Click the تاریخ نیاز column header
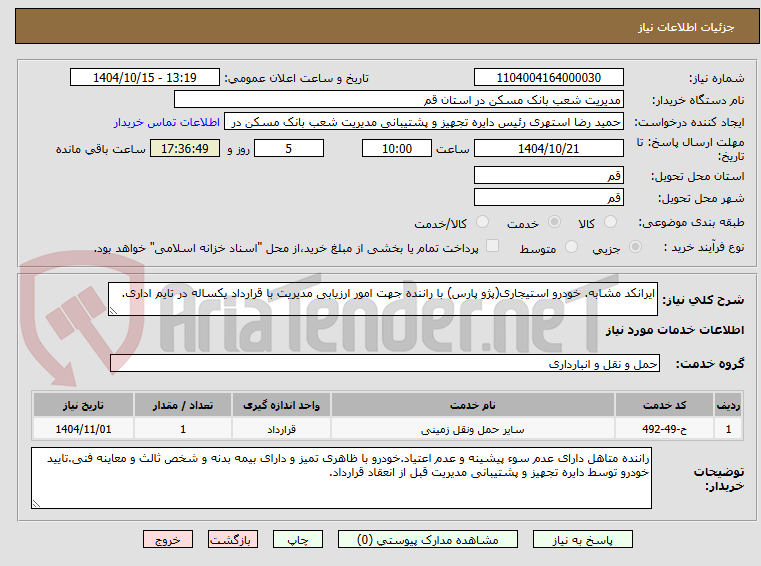Viewport: 761px width, 566px height. (x=83, y=405)
